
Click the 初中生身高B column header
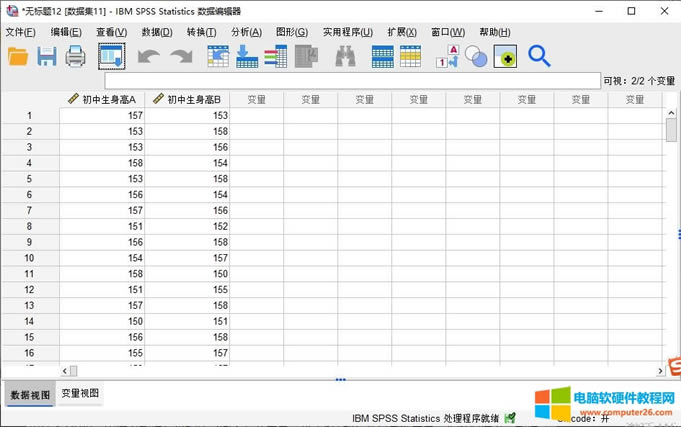[x=187, y=99]
